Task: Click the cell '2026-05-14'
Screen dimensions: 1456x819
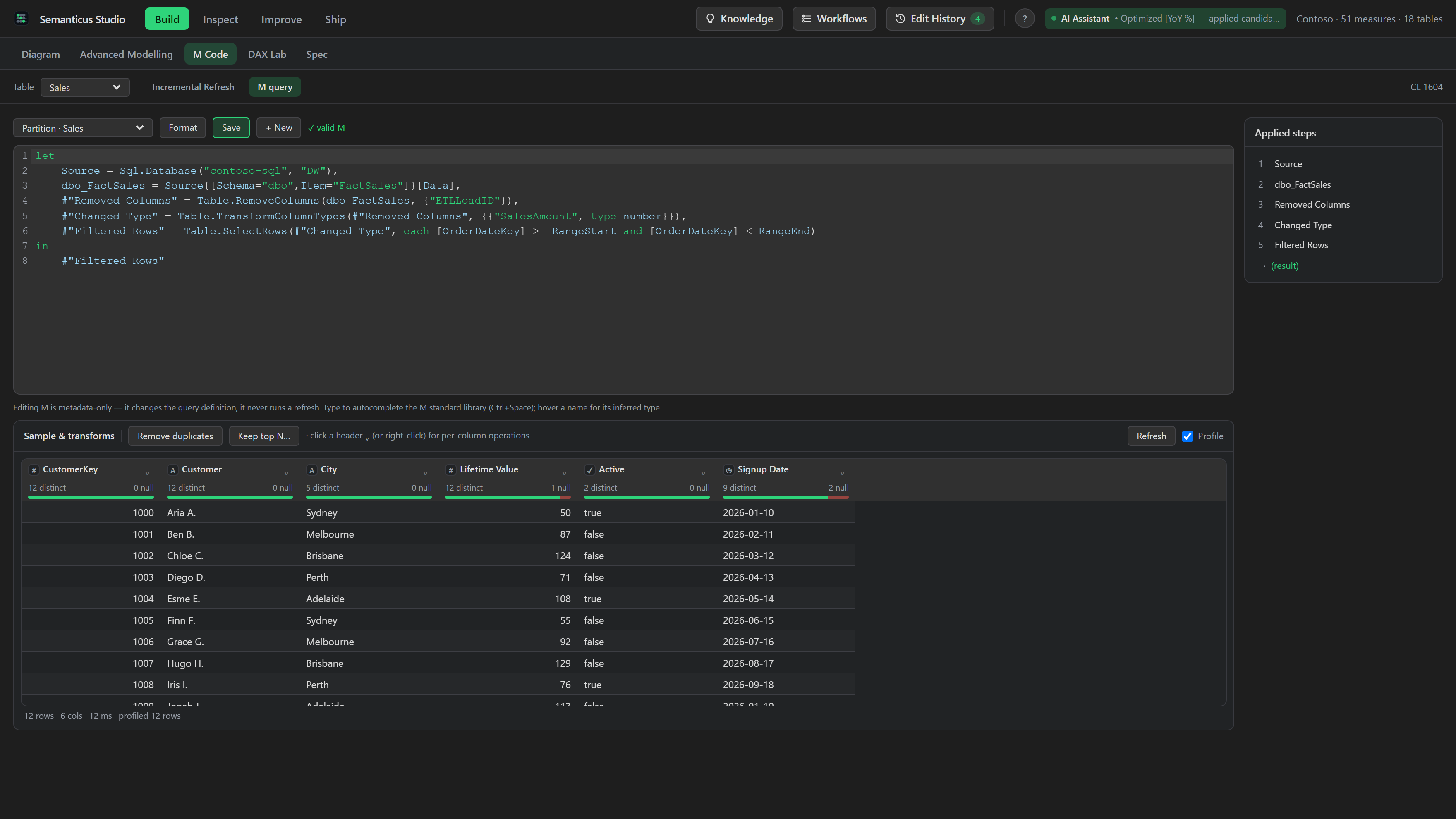Action: coord(748,599)
